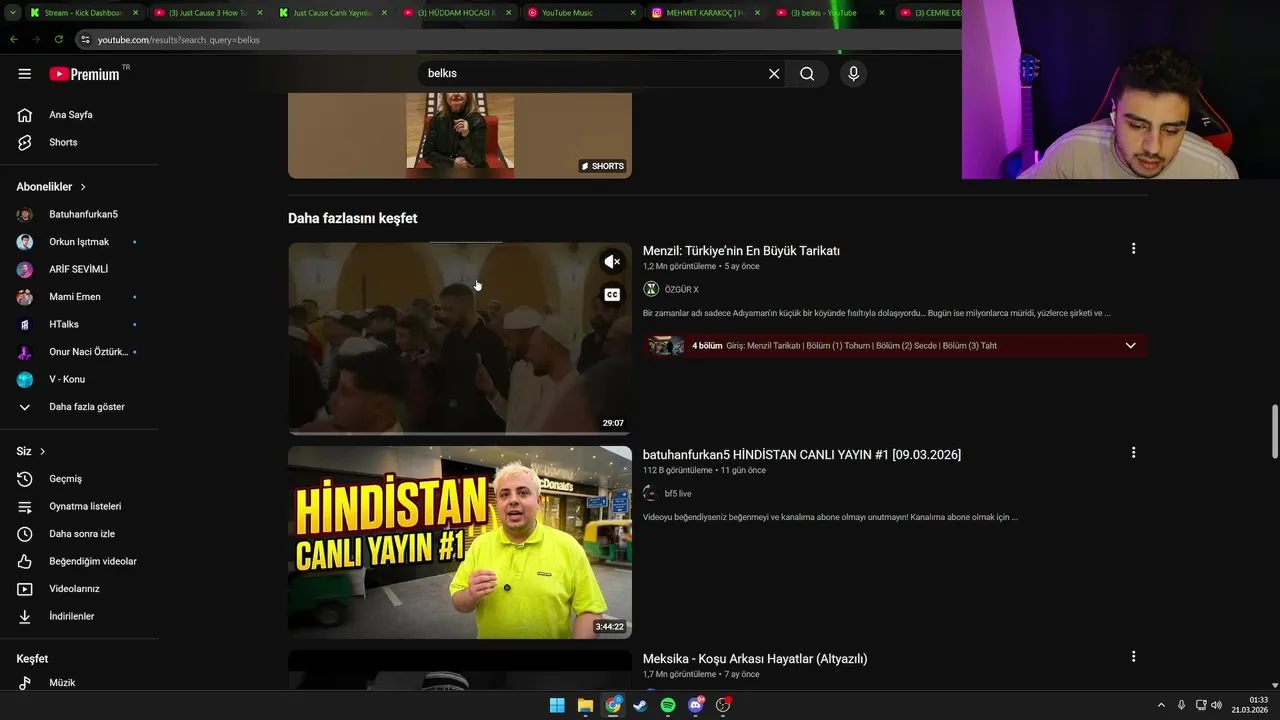Open ÖZGÜR X channel avatar
This screenshot has height=720, width=1280.
click(x=651, y=289)
